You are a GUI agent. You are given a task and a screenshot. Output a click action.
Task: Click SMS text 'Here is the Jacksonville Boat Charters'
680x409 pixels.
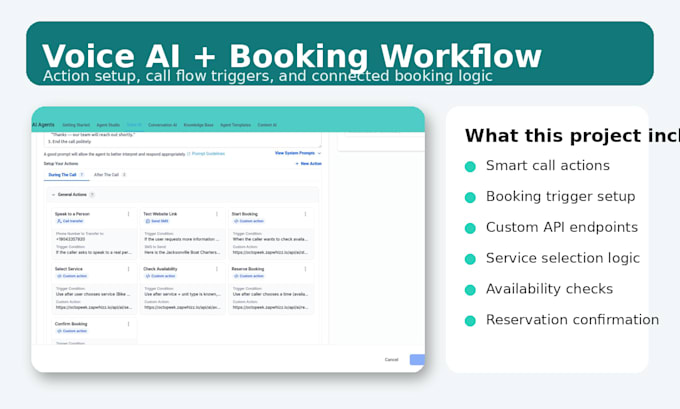coord(182,252)
